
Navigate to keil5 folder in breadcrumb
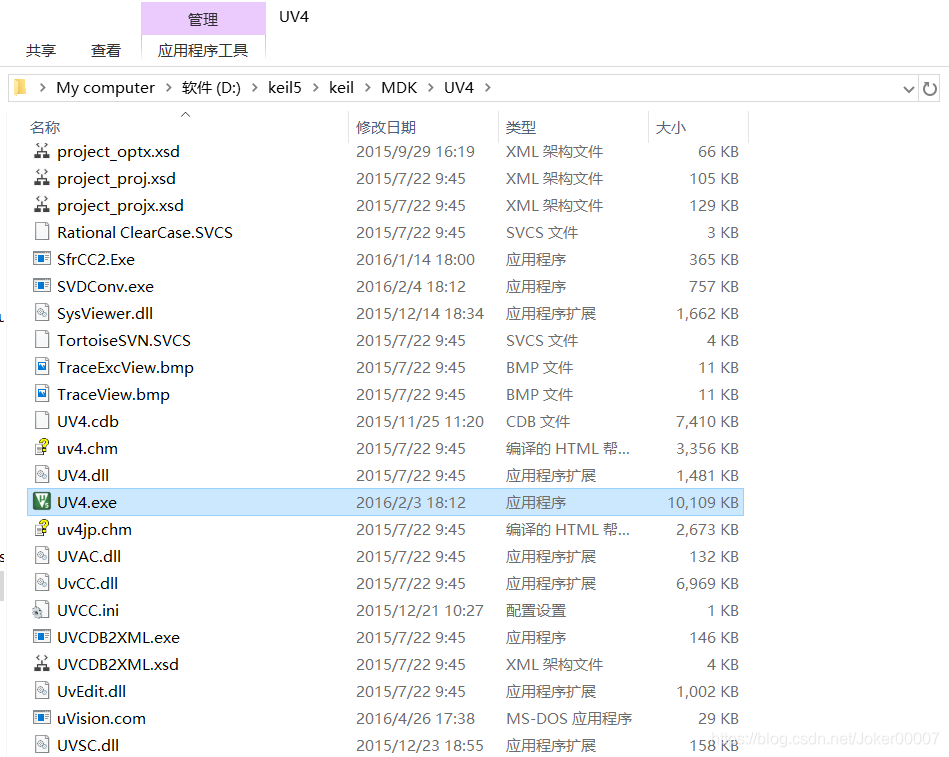[x=284, y=88]
